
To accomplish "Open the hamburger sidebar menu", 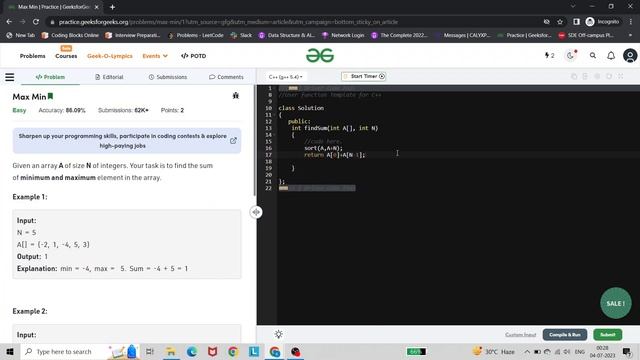I will click(9, 77).
